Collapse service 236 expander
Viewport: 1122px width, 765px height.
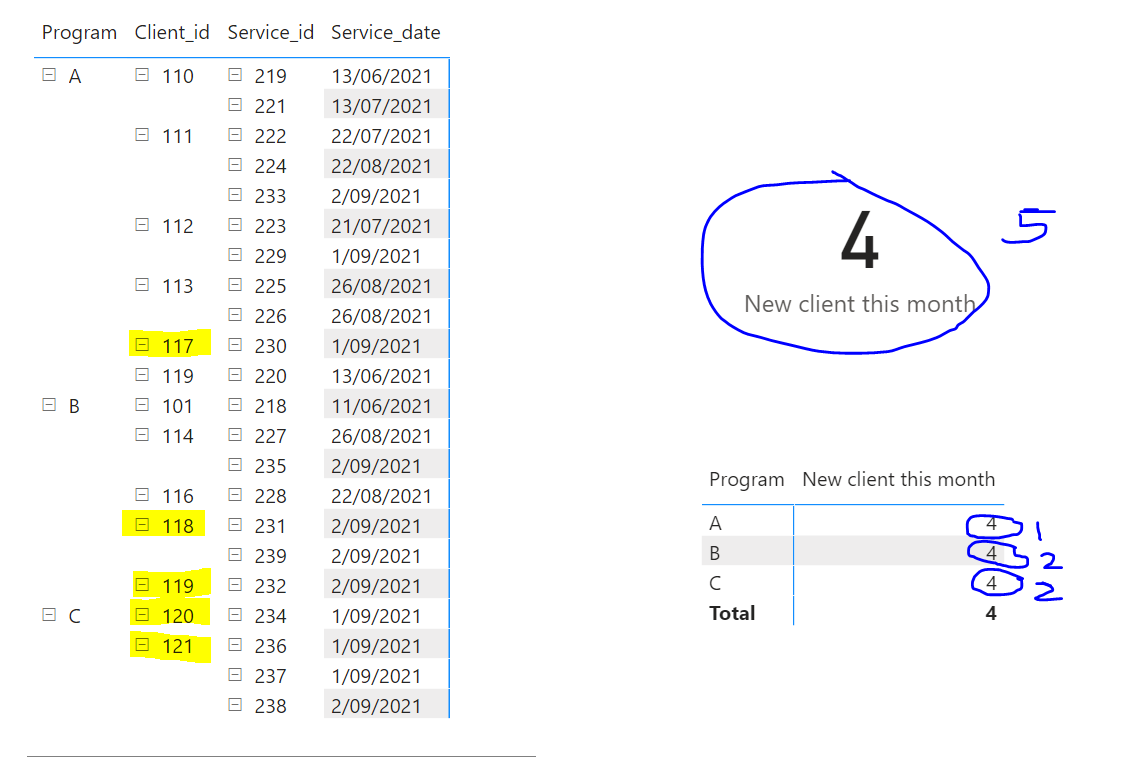click(x=235, y=645)
